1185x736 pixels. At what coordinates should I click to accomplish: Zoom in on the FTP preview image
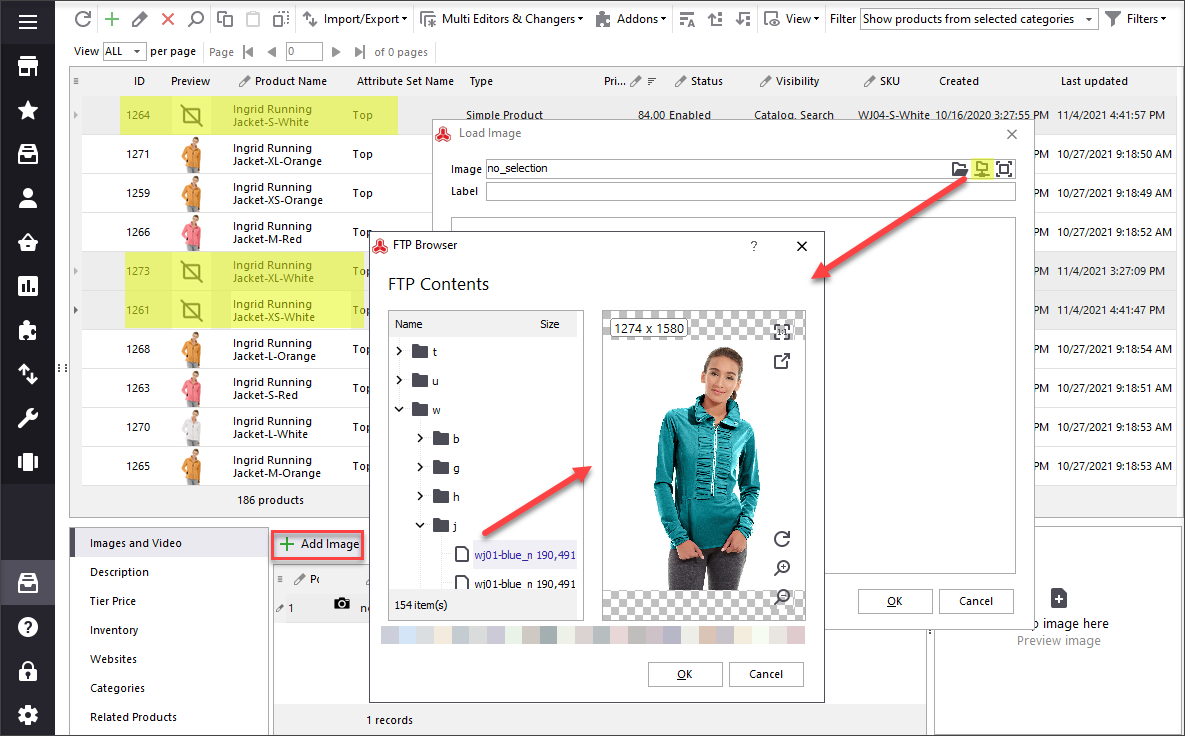point(782,567)
